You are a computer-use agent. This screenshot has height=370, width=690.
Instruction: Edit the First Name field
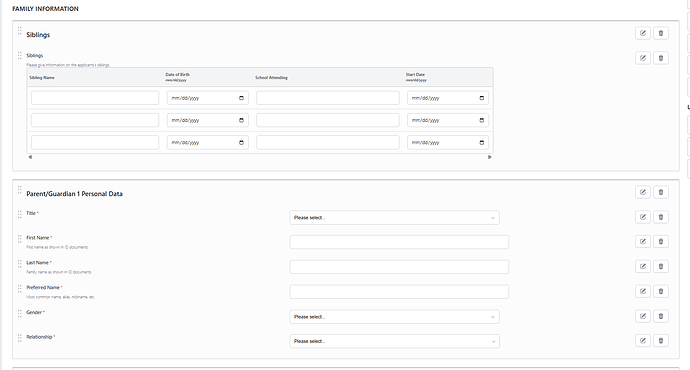(642, 241)
